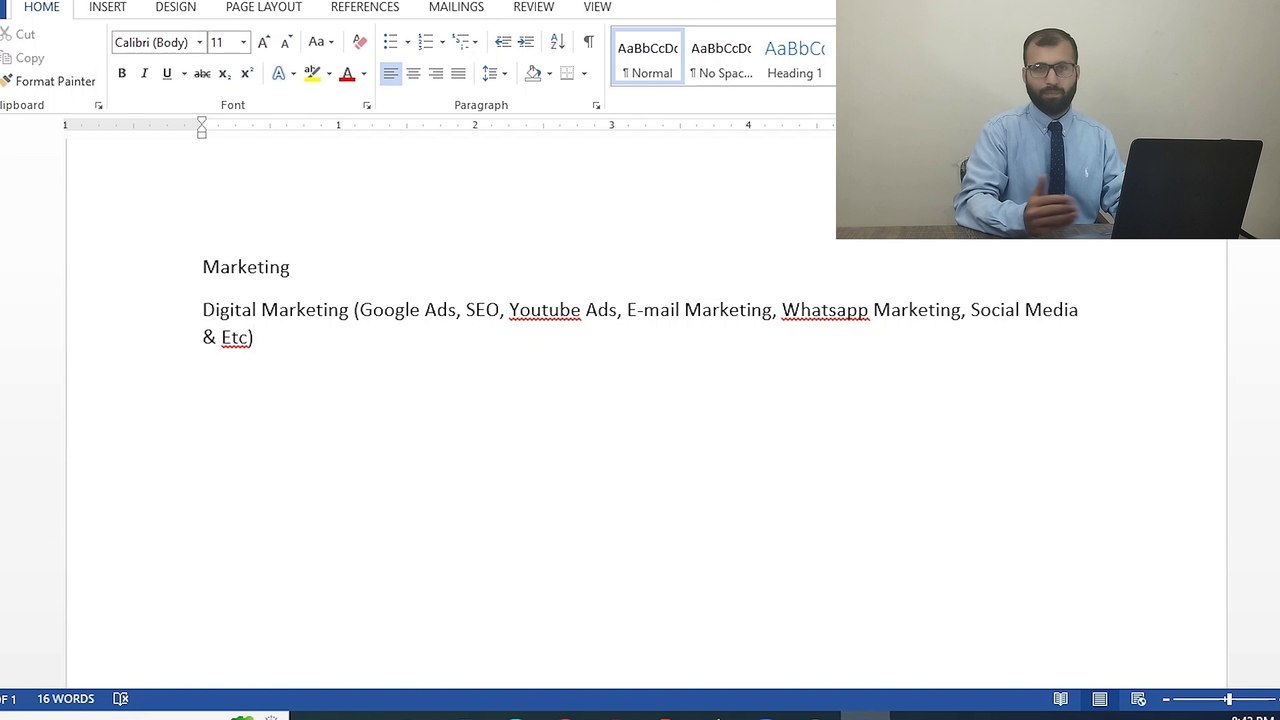Apply the red font color

347,73
